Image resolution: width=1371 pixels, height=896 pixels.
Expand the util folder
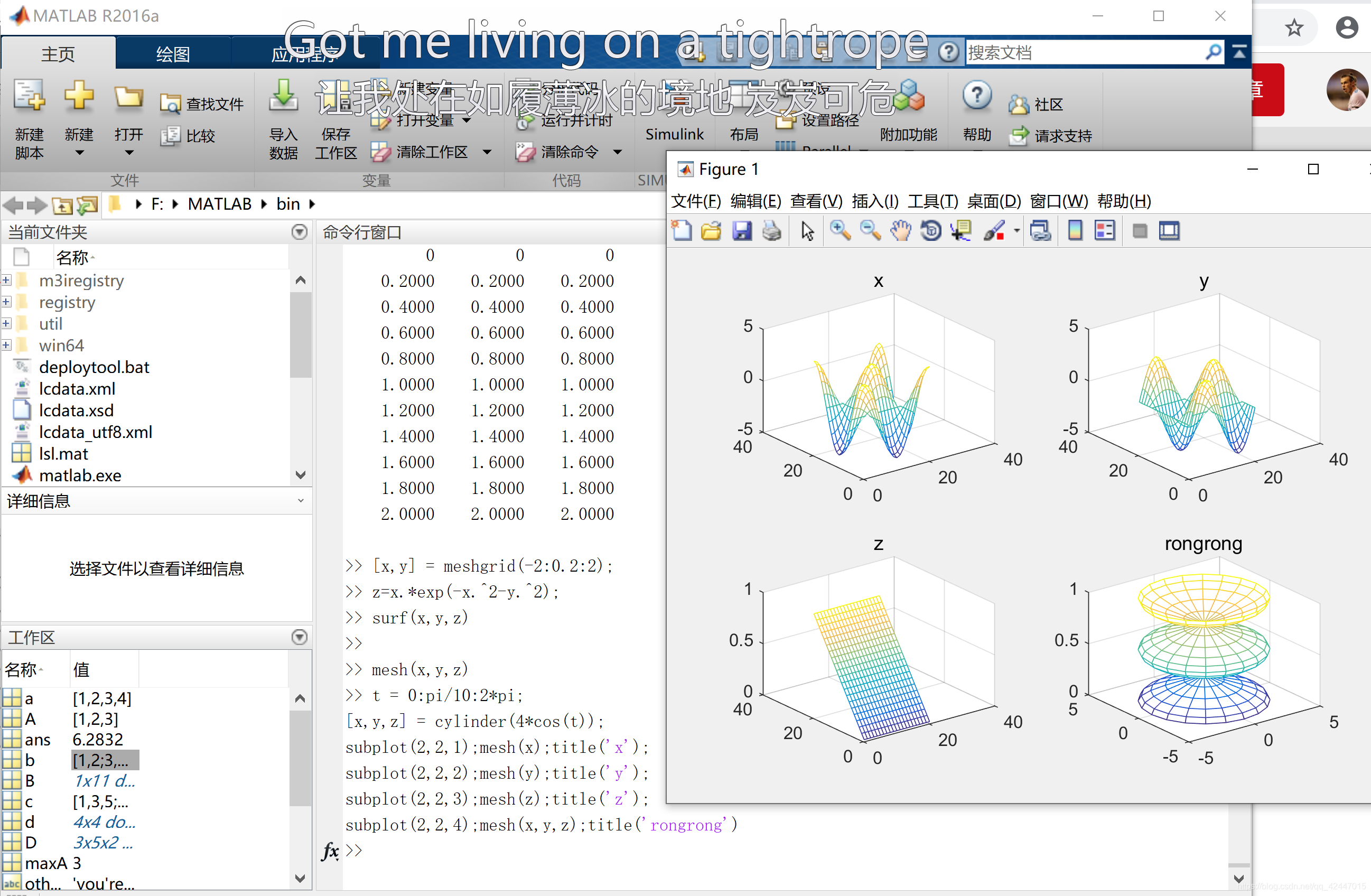tap(6, 324)
